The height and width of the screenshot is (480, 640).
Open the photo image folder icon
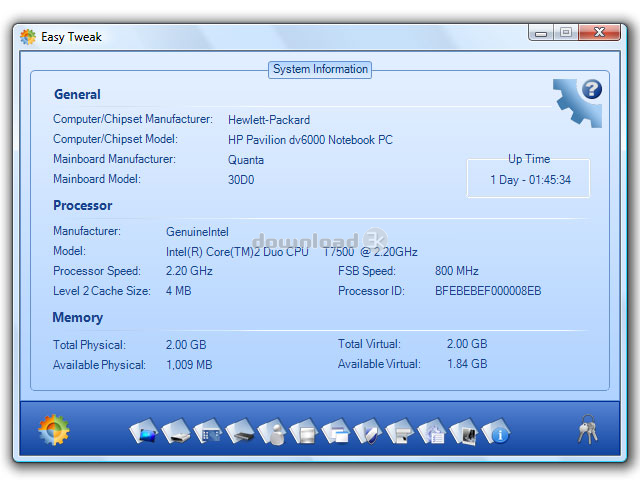pyautogui.click(x=464, y=432)
